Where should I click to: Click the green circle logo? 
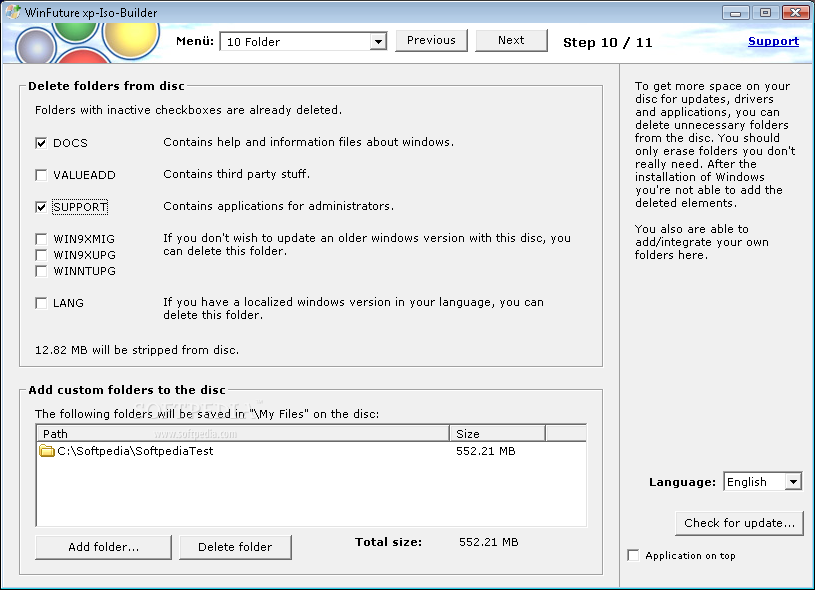click(x=76, y=32)
